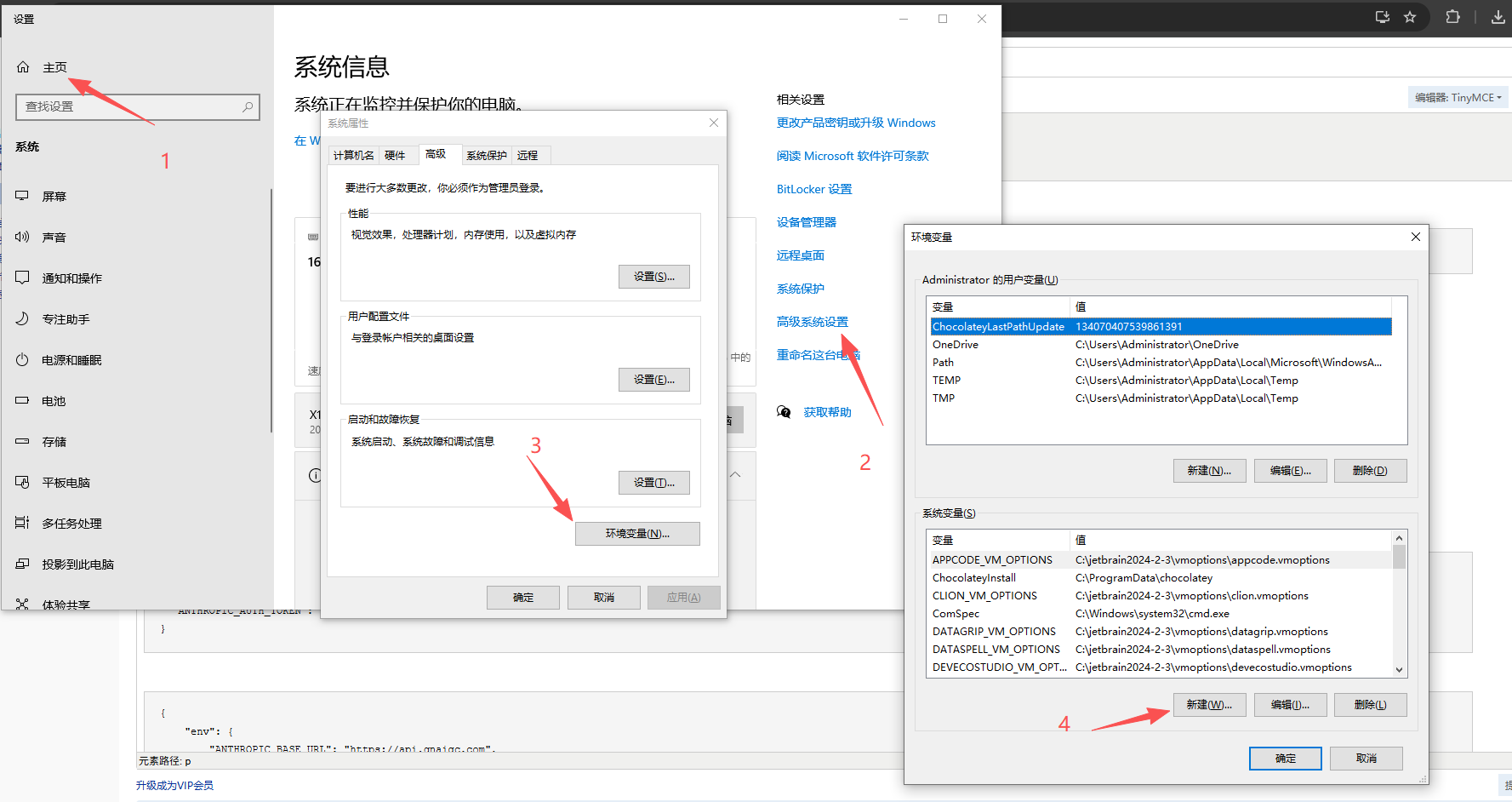The width and height of the screenshot is (1512, 802).
Task: Open the Projecting to this PC (投影到此电脑) icon
Action: [x=22, y=564]
